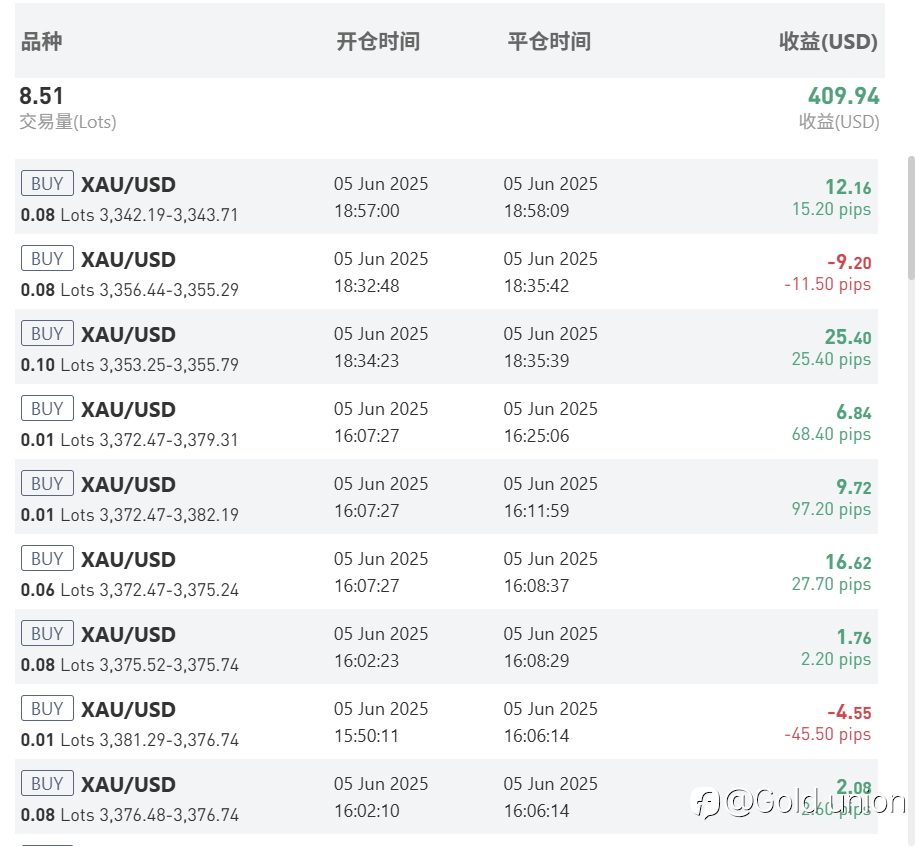Click -11.50 pips value
Screen dimensions: 915x850
(827, 285)
